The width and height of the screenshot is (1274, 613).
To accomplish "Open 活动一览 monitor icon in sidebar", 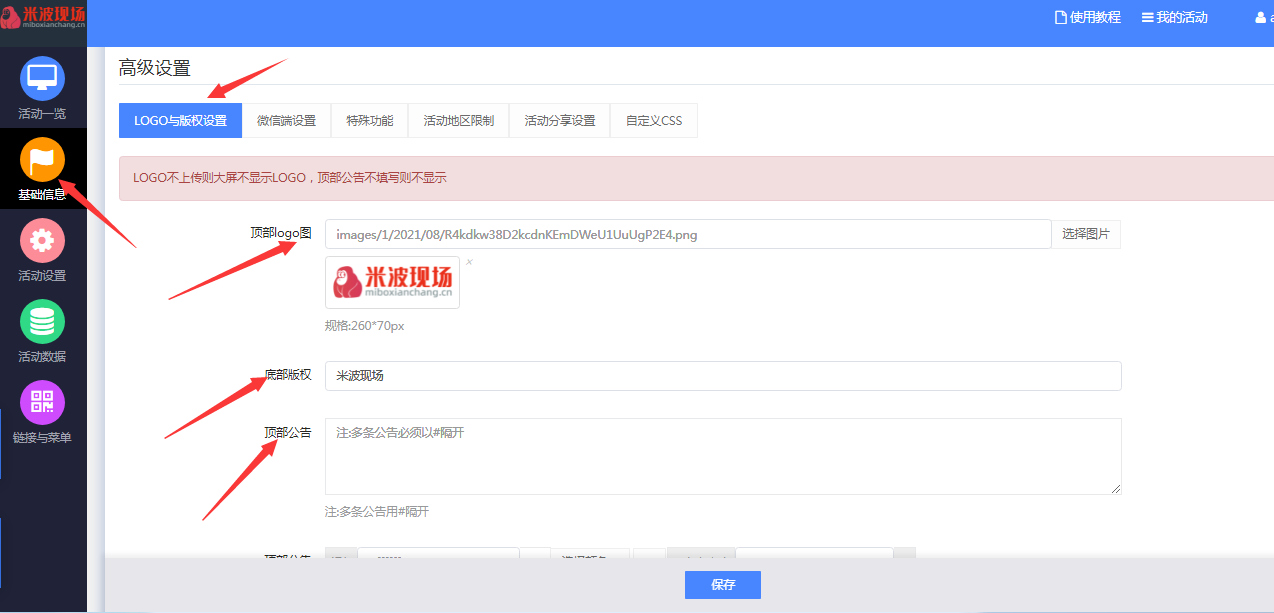I will 42,78.
